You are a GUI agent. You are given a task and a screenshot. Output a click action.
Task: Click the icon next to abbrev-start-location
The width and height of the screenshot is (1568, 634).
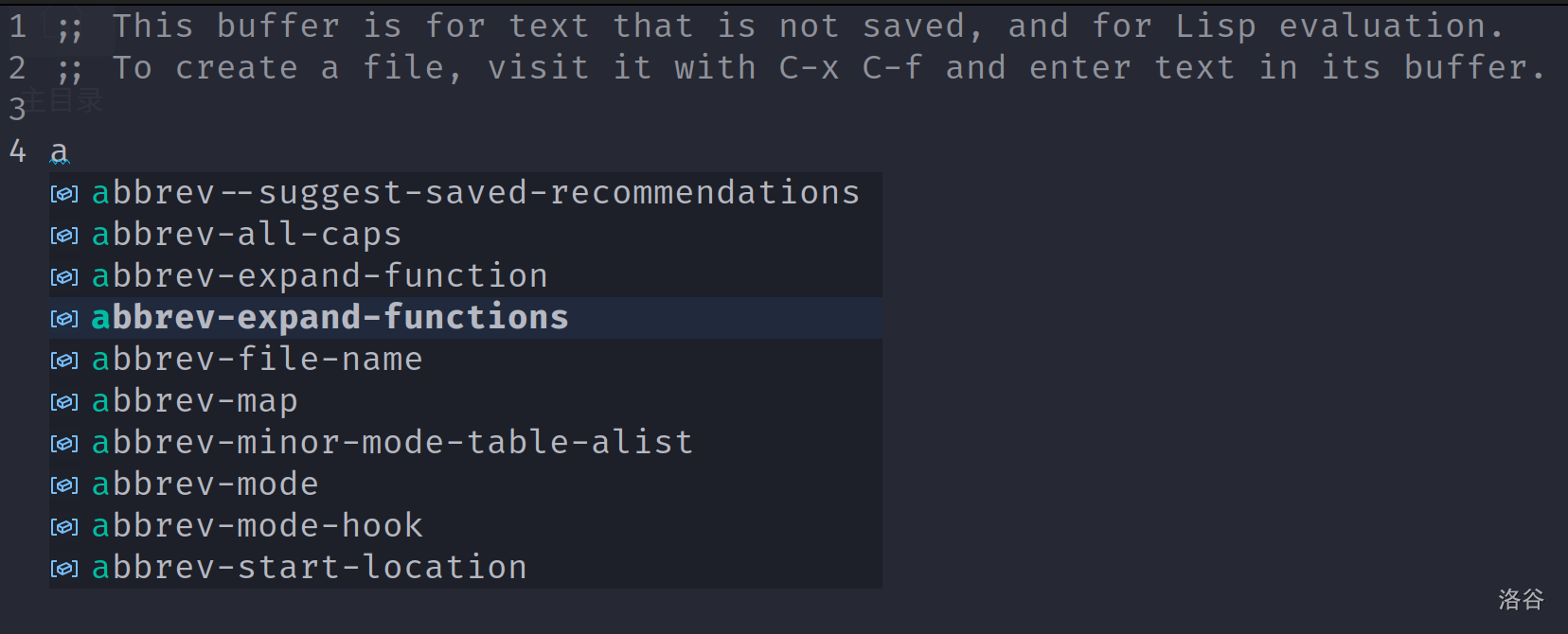tap(64, 569)
